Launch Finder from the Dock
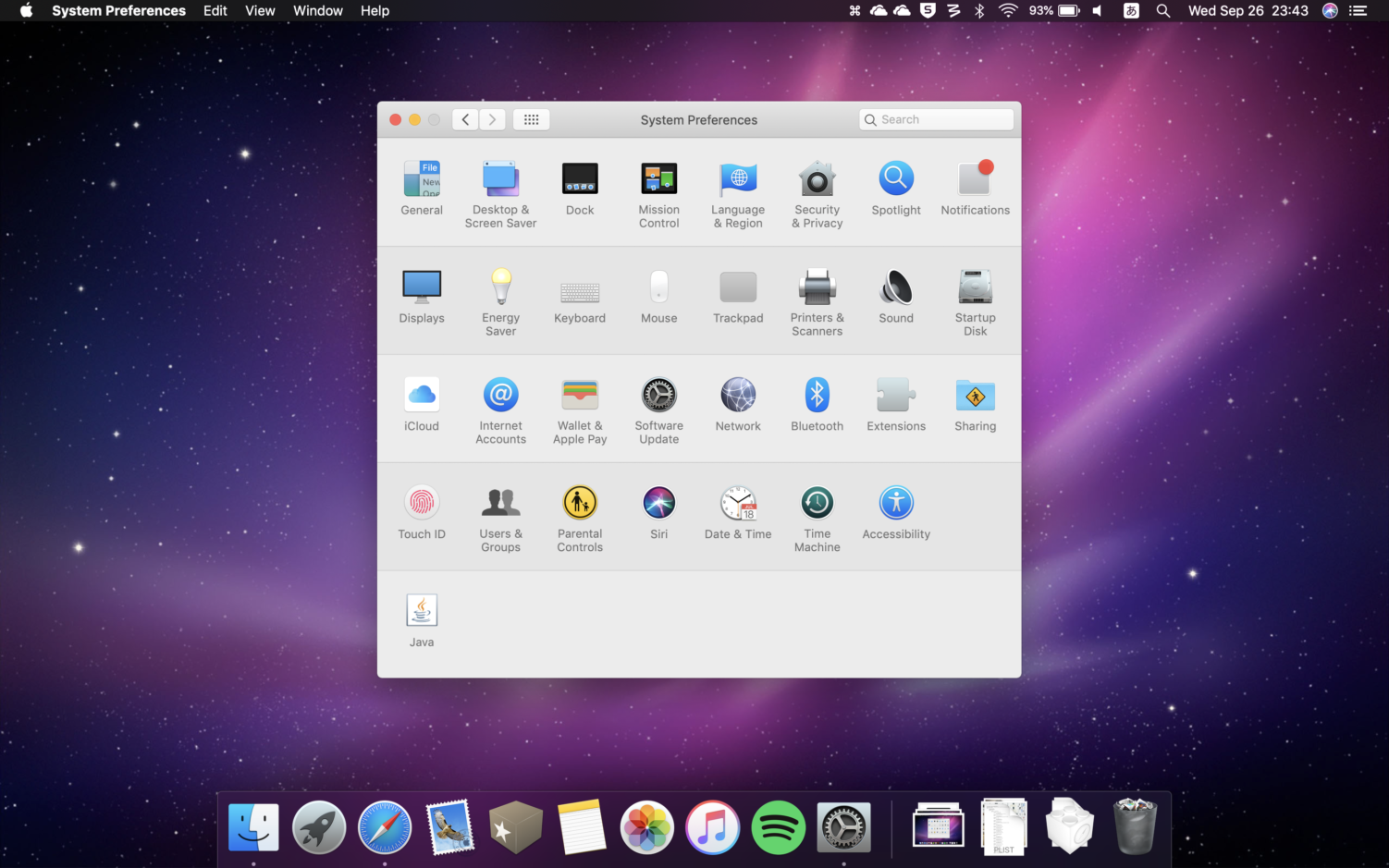This screenshot has width=1389, height=868. 253,826
